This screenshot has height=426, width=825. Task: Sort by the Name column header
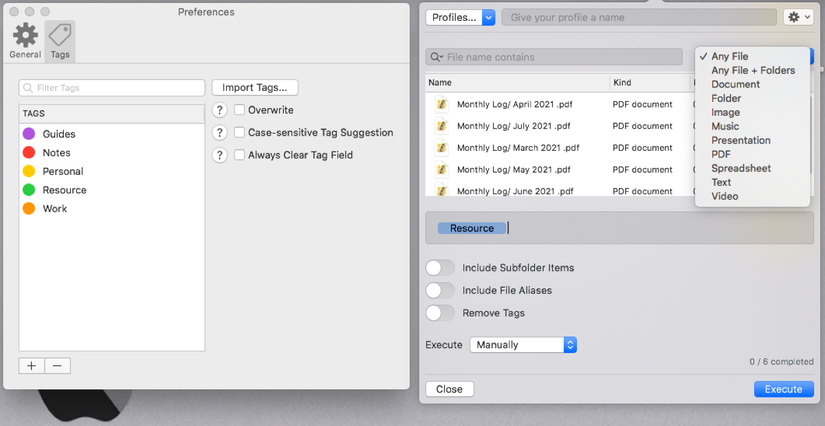[x=517, y=83]
